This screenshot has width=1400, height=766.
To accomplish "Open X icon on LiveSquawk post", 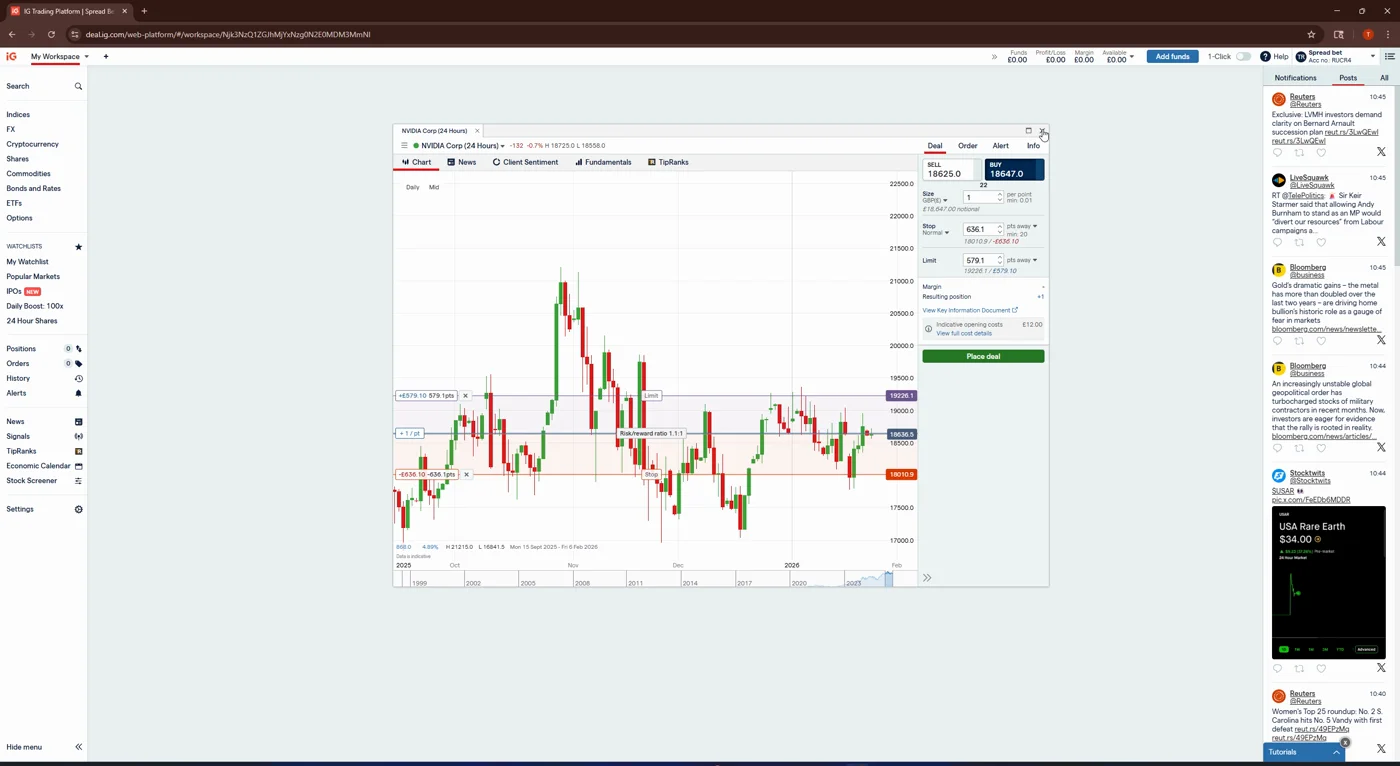I will pyautogui.click(x=1381, y=241).
